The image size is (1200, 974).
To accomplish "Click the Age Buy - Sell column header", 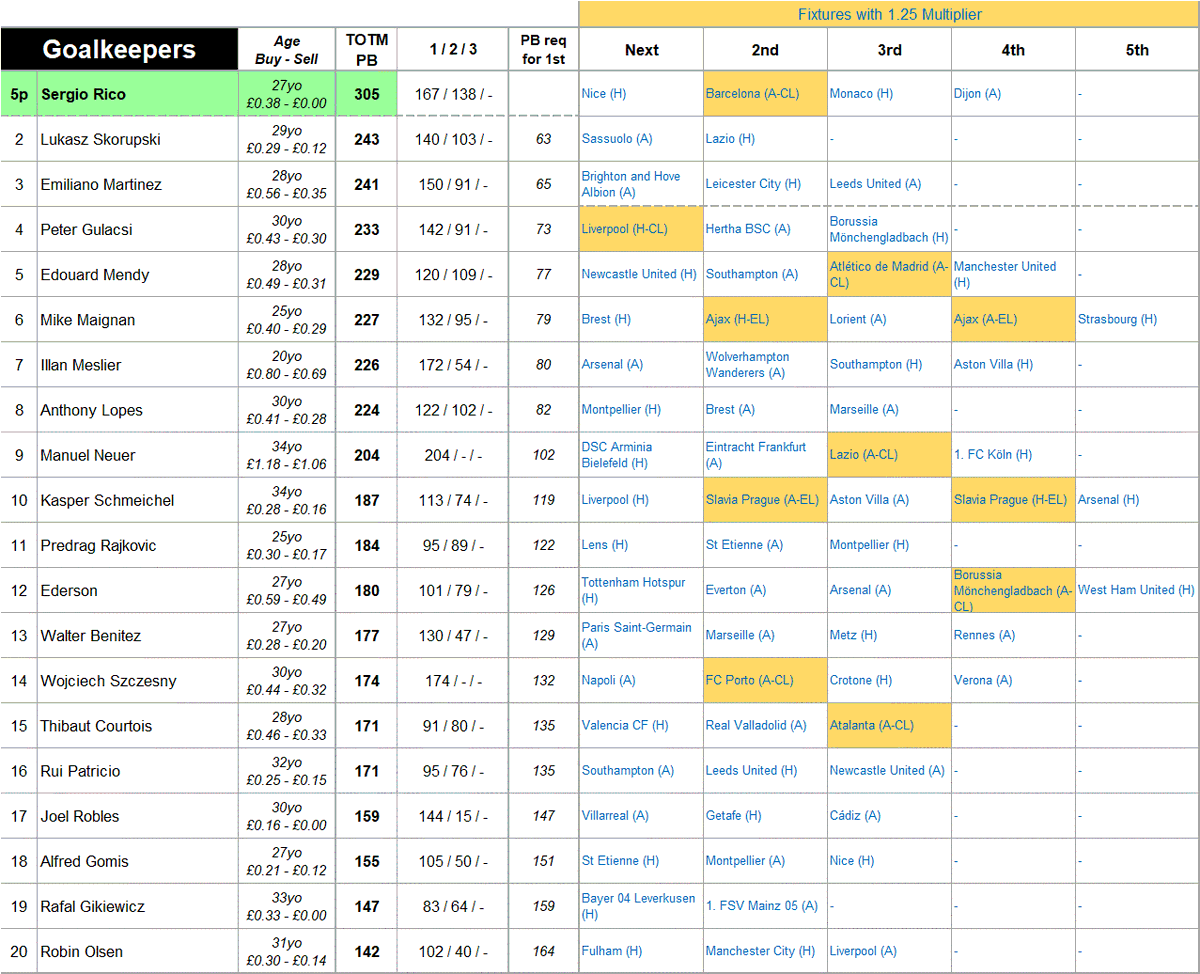I will [287, 50].
